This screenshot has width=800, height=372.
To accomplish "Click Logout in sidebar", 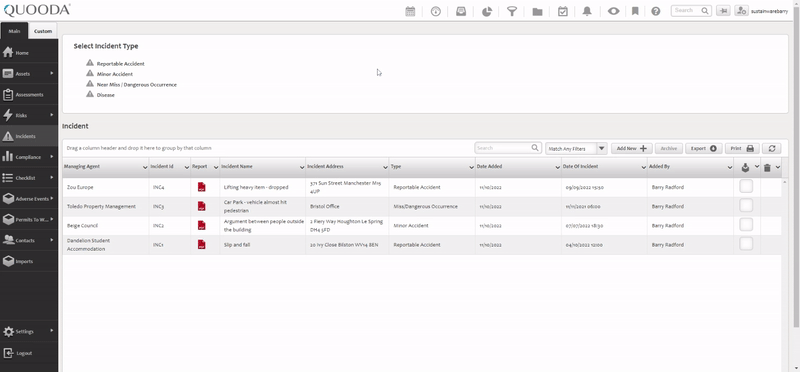I will (x=29, y=353).
